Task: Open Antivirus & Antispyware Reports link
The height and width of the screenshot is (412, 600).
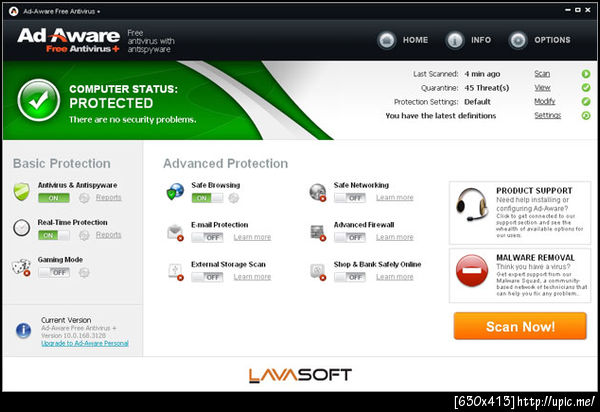Action: (x=109, y=197)
